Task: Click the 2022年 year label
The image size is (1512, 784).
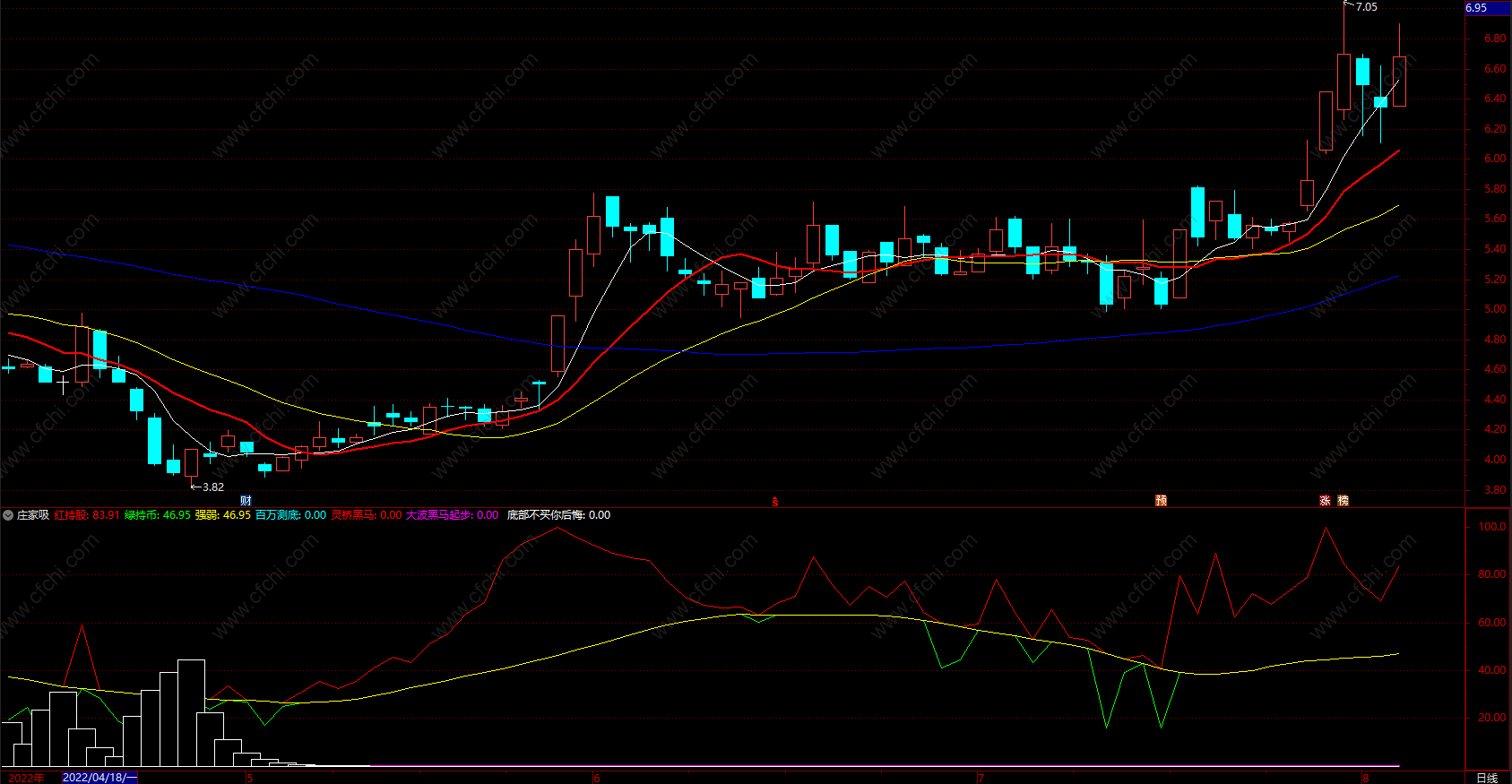Action: point(27,778)
